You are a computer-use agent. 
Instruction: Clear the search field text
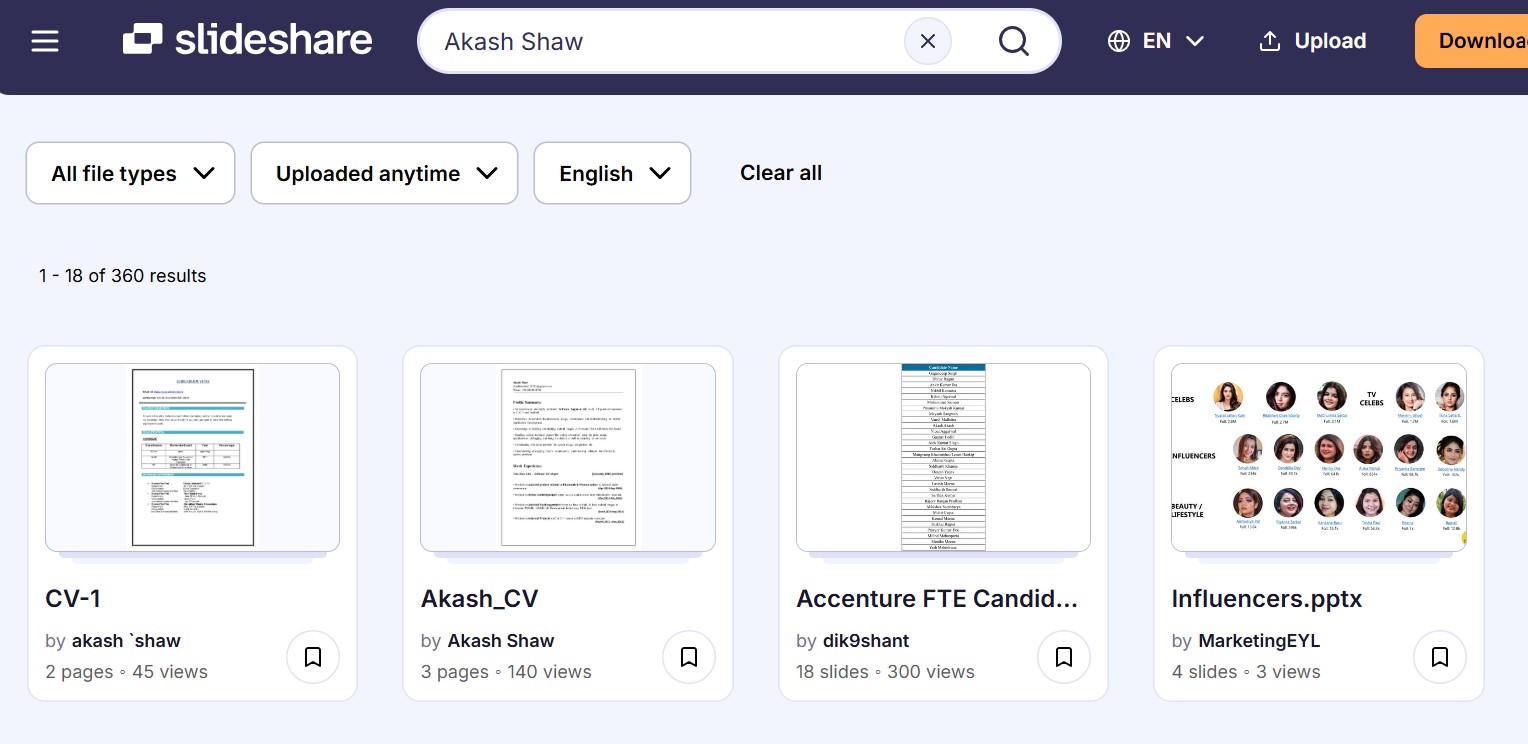point(927,41)
